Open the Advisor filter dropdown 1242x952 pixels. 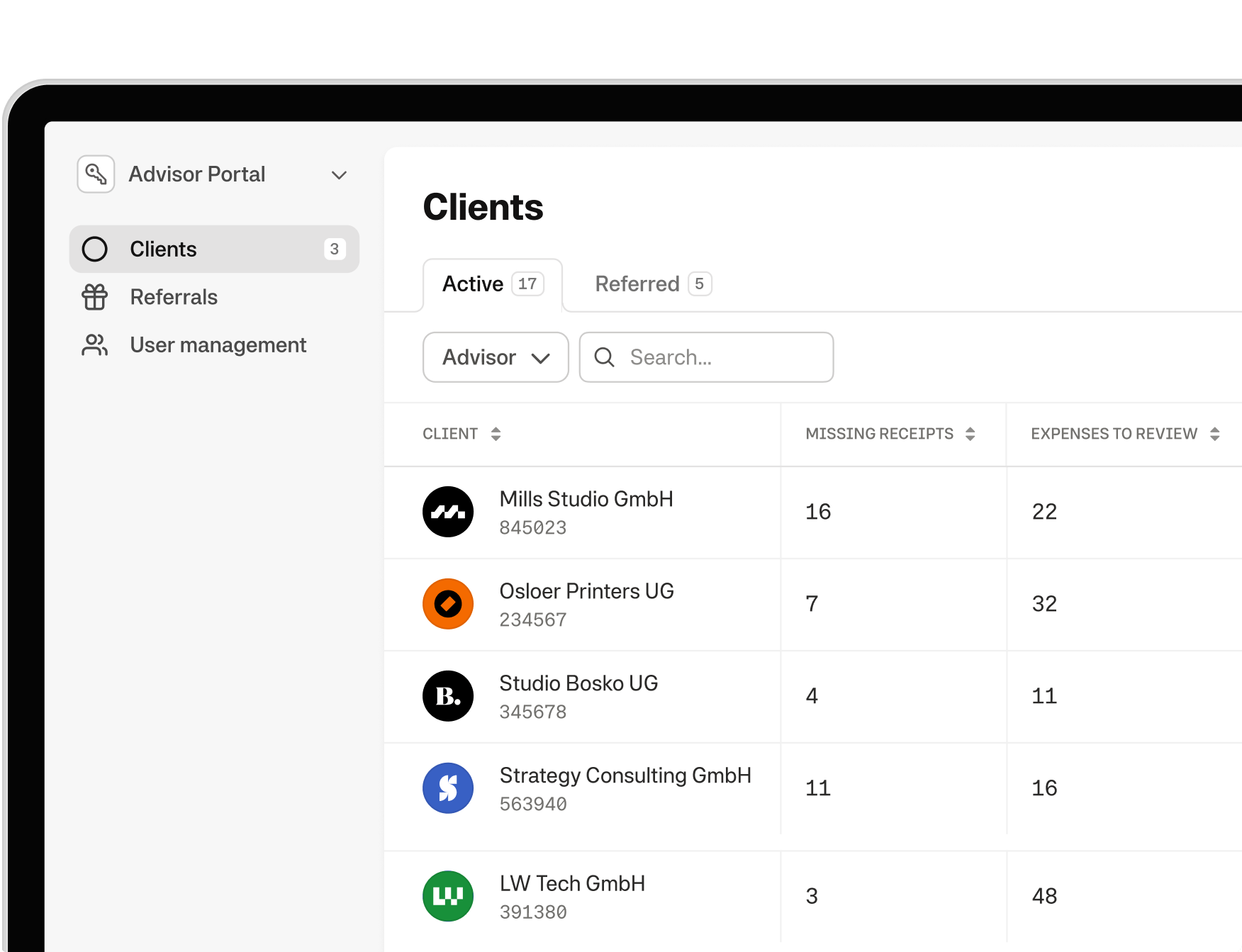[x=496, y=357]
